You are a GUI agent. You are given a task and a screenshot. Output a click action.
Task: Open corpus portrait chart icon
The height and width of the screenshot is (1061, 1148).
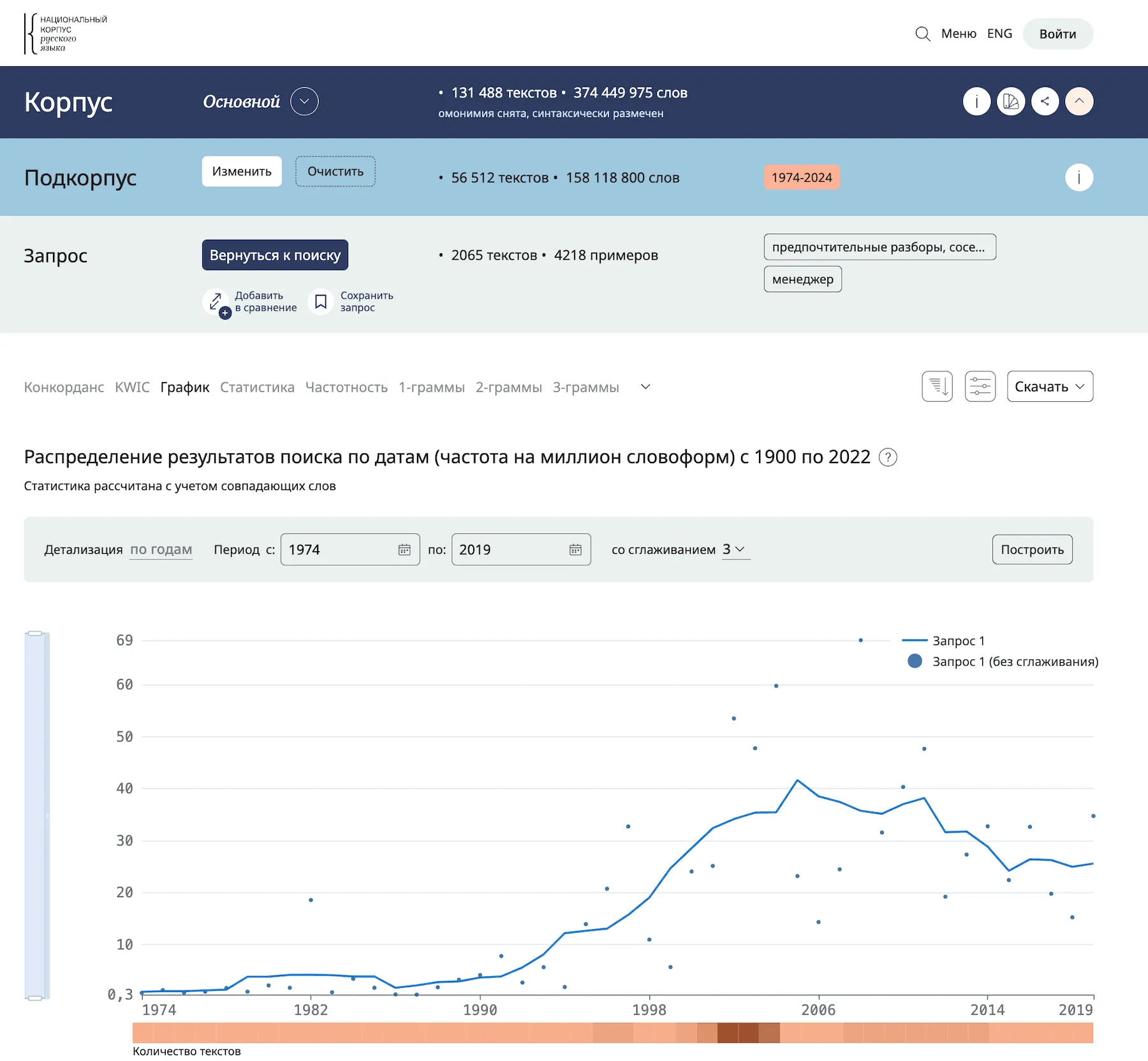[1011, 101]
